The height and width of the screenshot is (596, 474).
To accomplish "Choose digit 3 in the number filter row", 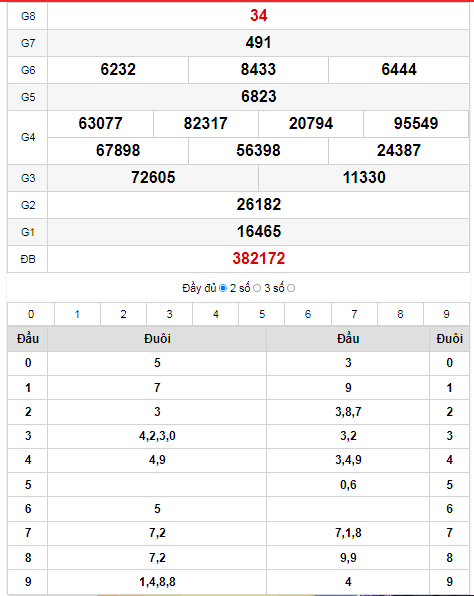I will click(170, 314).
